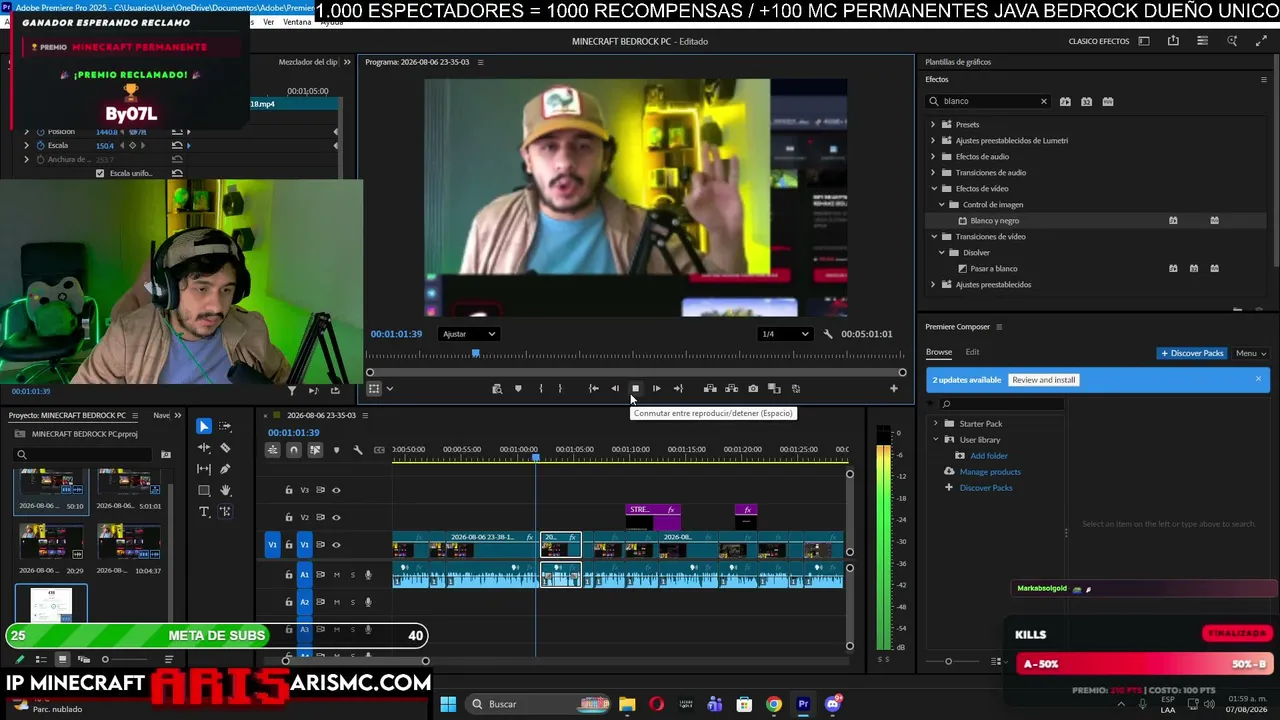Toggle V1 track output eye

click(x=336, y=545)
